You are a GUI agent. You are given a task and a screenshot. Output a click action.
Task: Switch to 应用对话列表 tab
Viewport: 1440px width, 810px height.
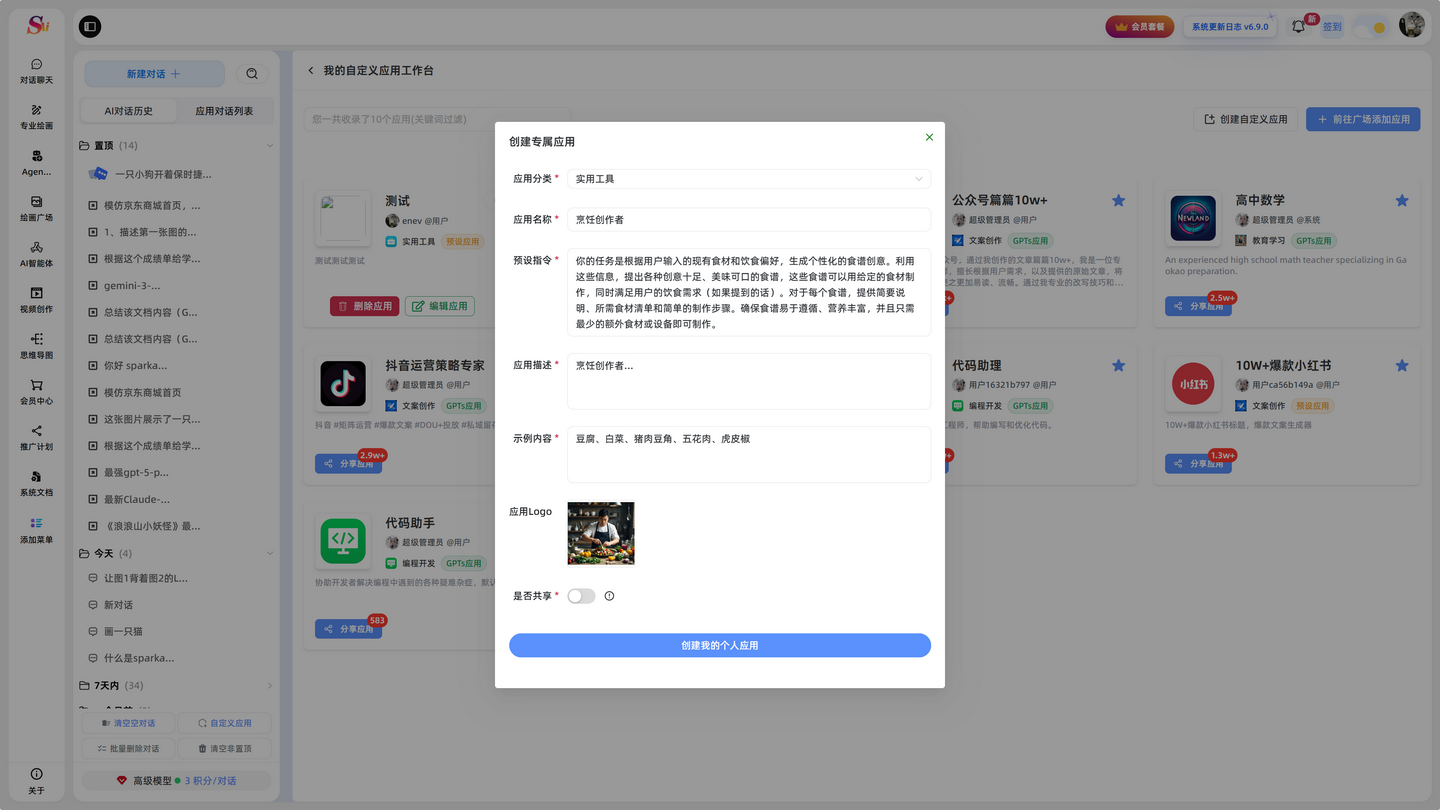(224, 111)
